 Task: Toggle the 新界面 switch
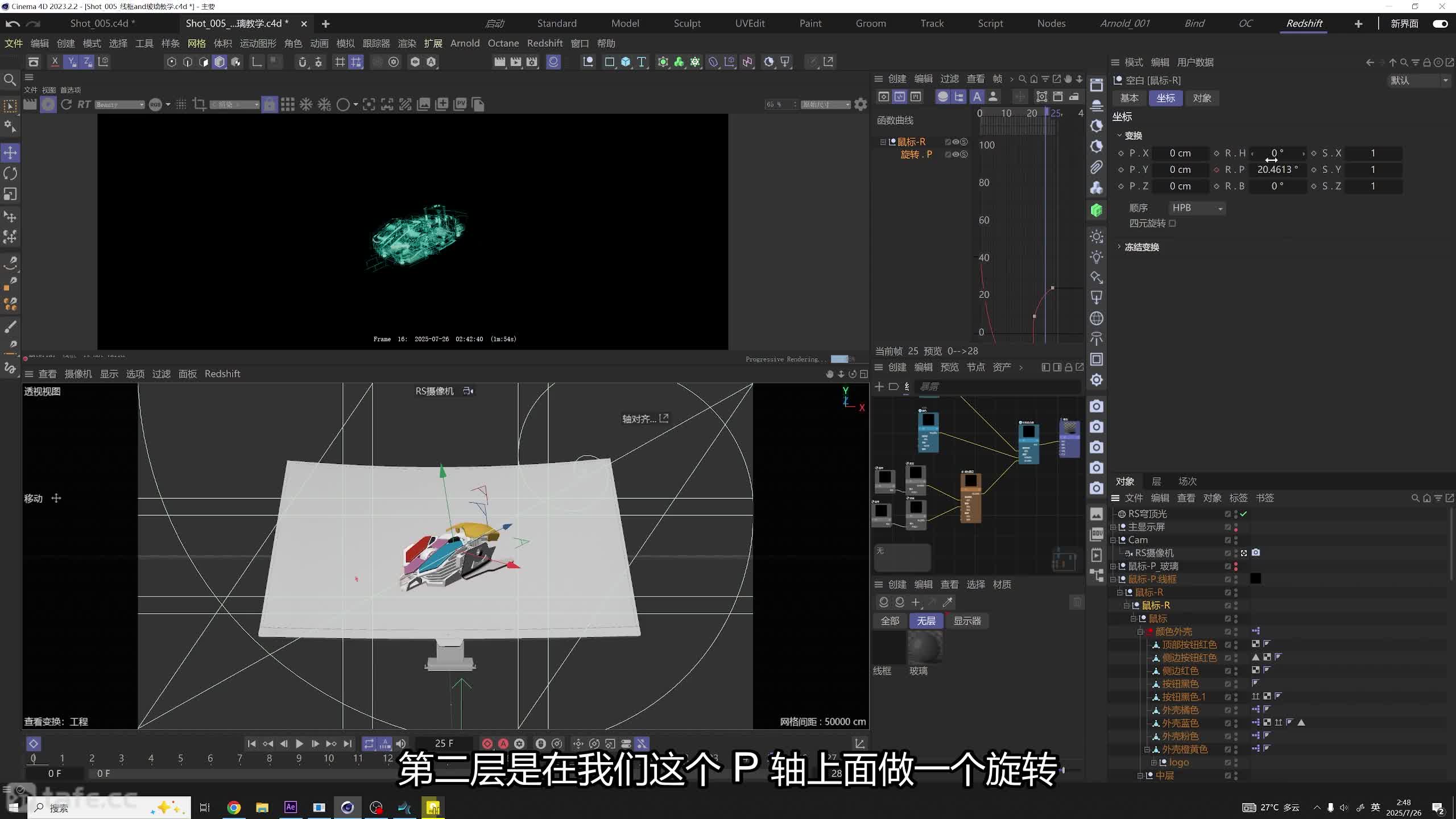(1441, 24)
